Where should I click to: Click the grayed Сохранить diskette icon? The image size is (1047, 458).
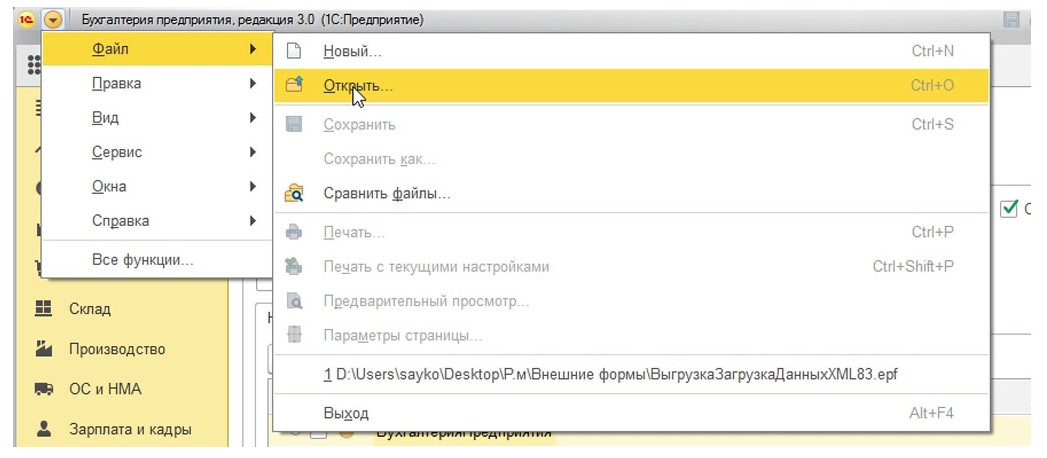point(294,124)
